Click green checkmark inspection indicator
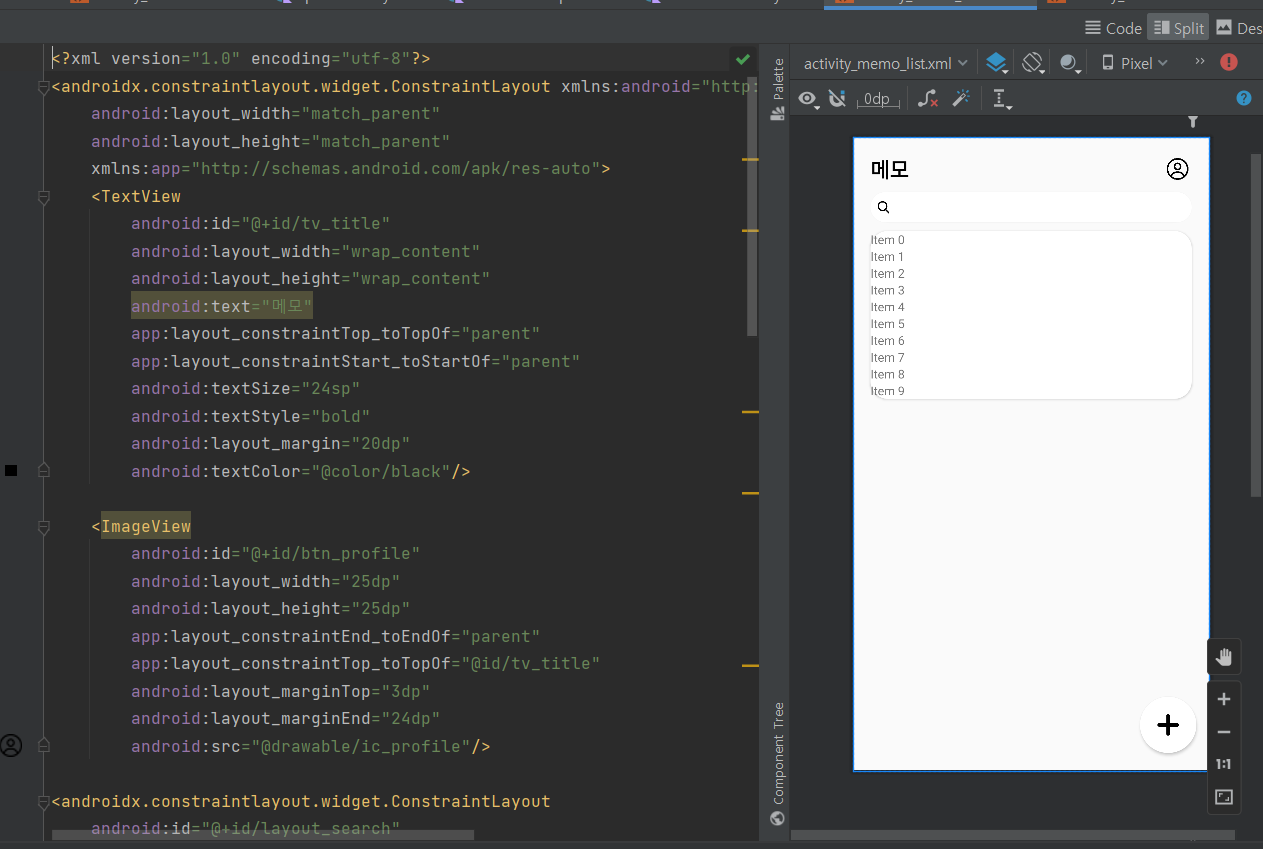Image resolution: width=1263 pixels, height=849 pixels. [x=743, y=59]
